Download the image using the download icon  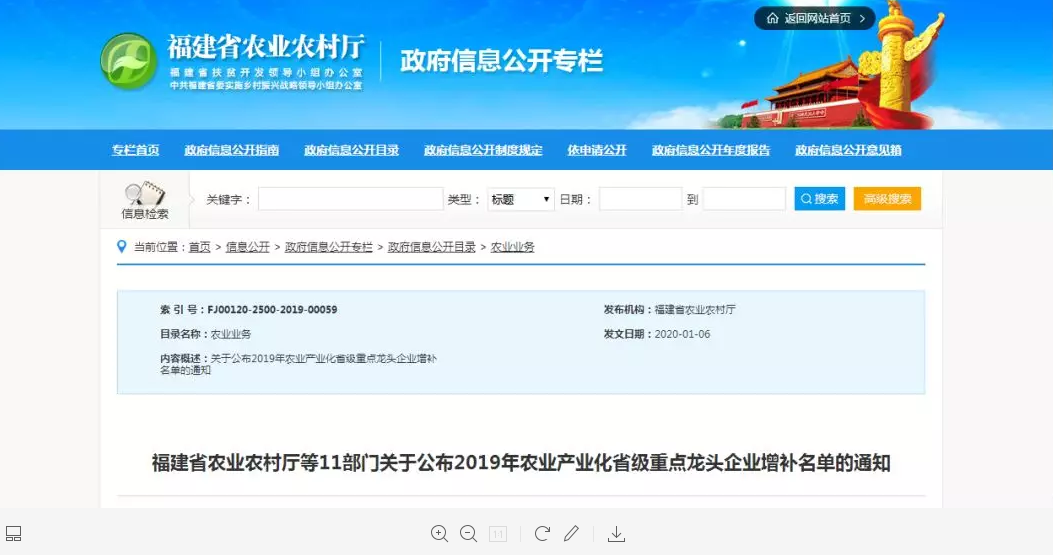click(x=616, y=534)
